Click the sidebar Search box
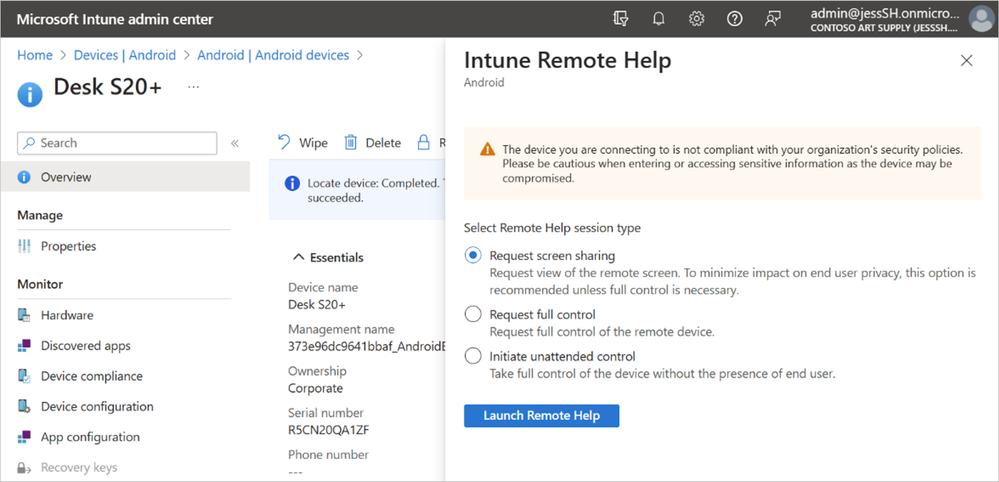999x482 pixels. click(x=117, y=143)
